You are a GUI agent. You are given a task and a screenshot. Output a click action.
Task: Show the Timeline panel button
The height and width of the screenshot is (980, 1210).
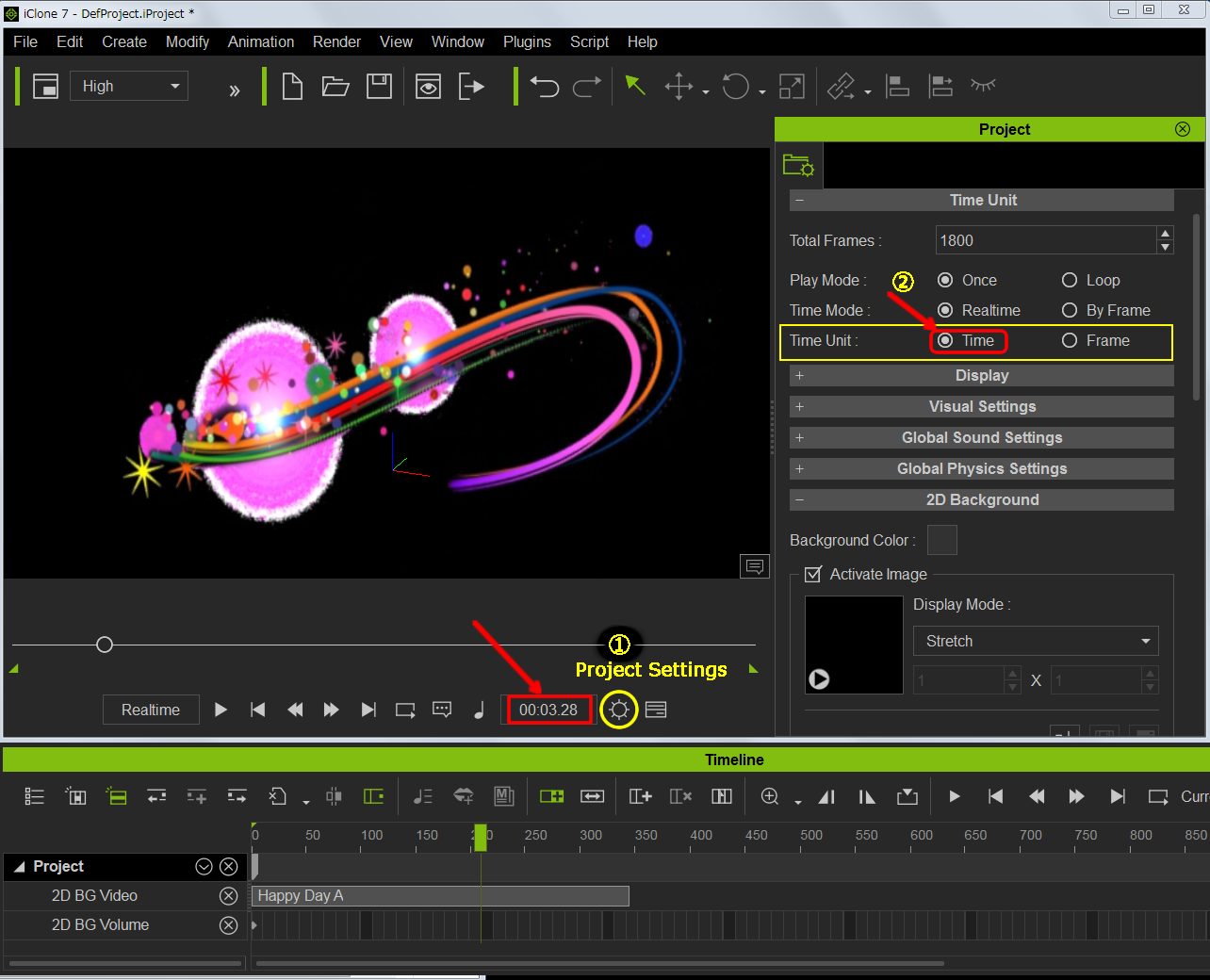(656, 710)
